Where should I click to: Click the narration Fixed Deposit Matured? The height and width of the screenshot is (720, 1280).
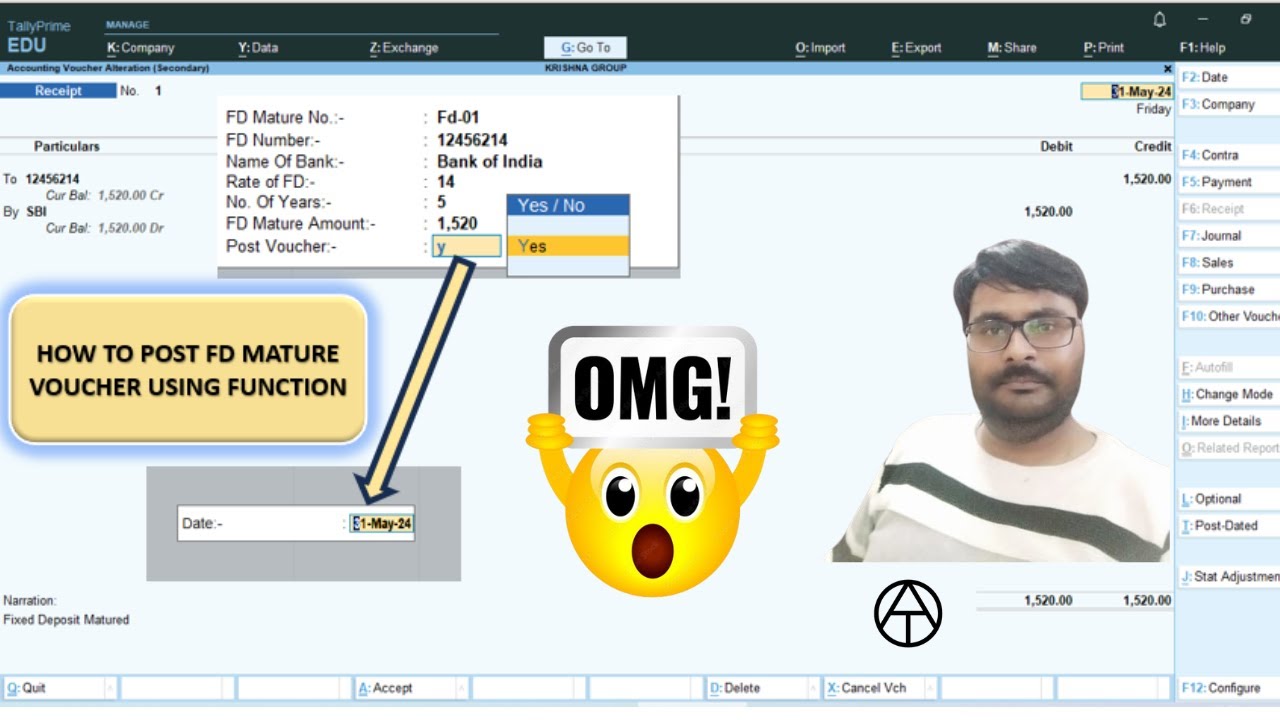66,620
